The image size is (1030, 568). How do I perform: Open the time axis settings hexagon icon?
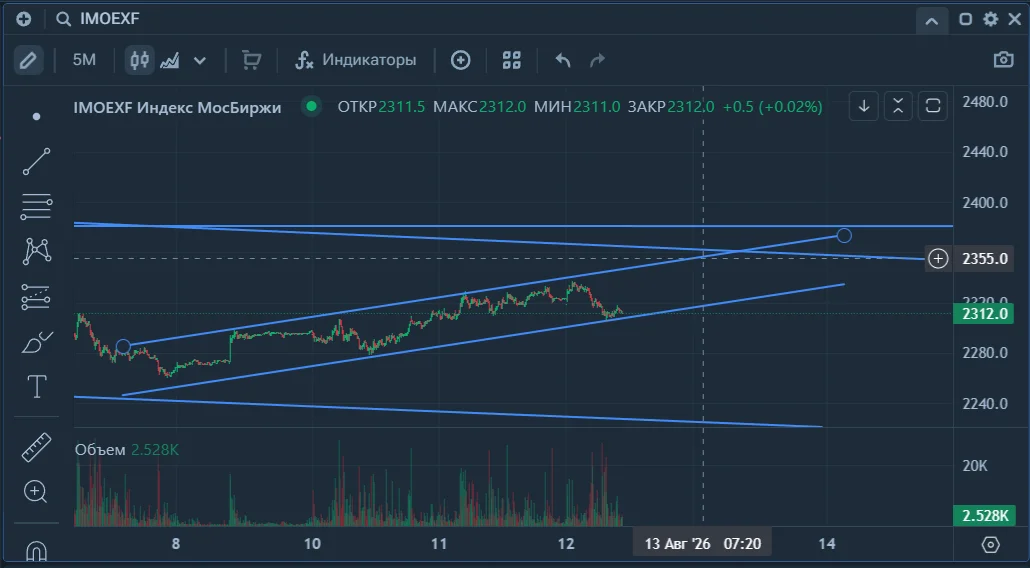pyautogui.click(x=991, y=544)
